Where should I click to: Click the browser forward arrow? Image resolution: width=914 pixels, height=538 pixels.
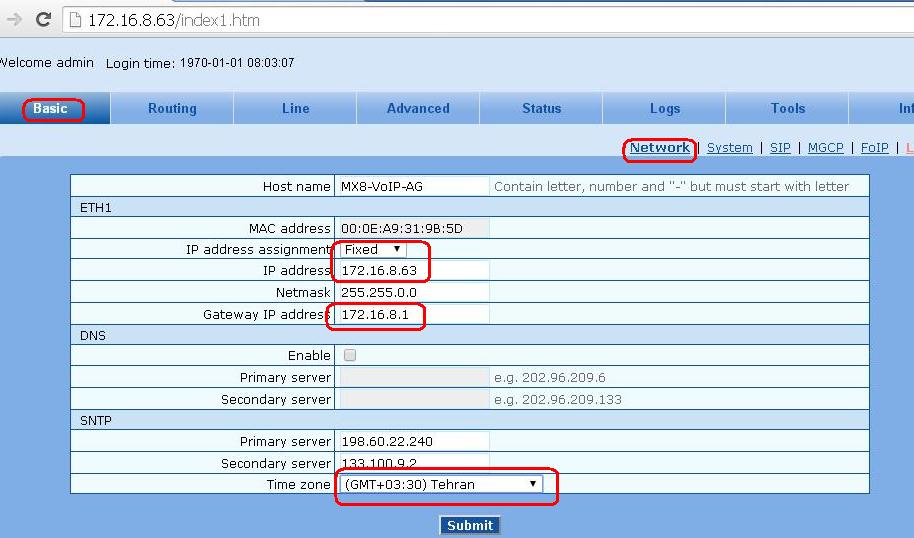(x=14, y=19)
